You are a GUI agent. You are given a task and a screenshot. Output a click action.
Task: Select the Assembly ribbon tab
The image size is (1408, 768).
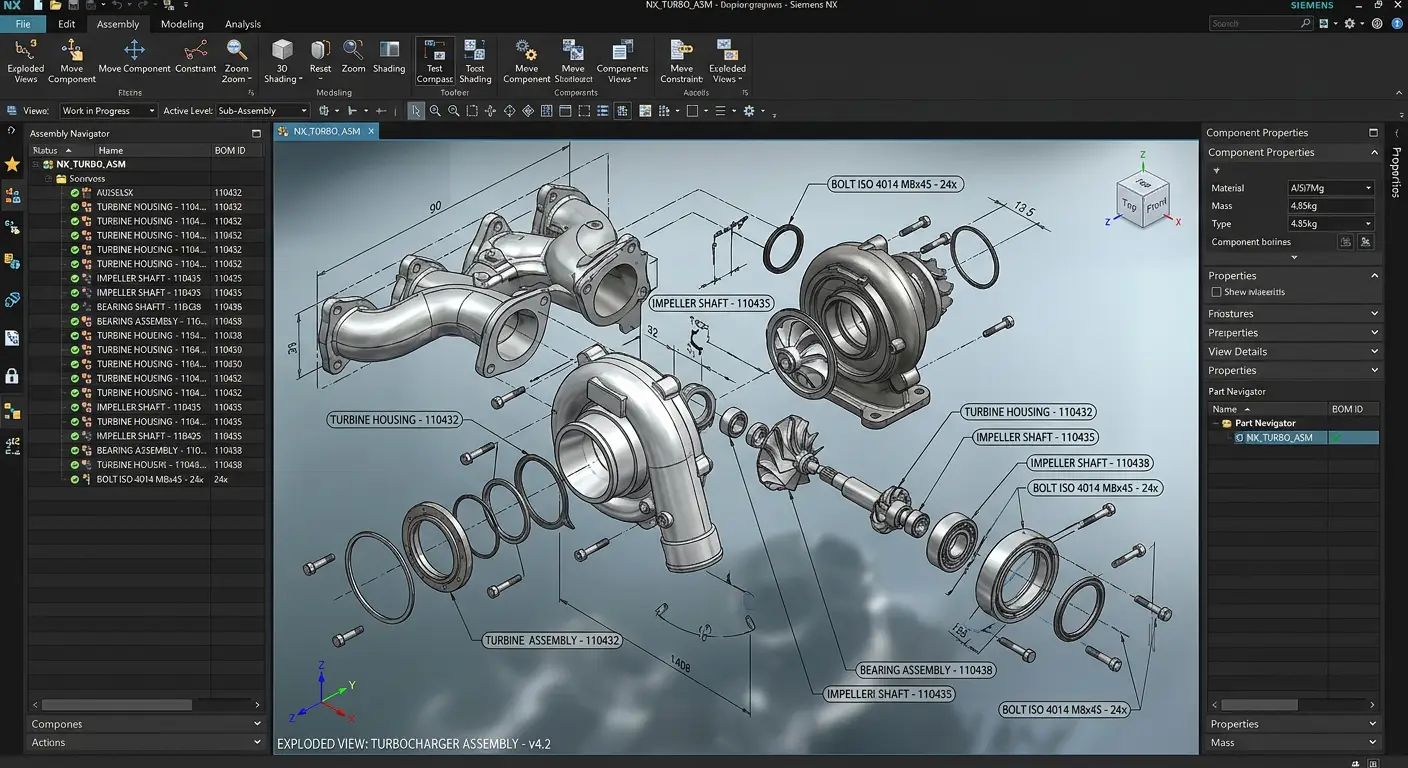pos(118,24)
